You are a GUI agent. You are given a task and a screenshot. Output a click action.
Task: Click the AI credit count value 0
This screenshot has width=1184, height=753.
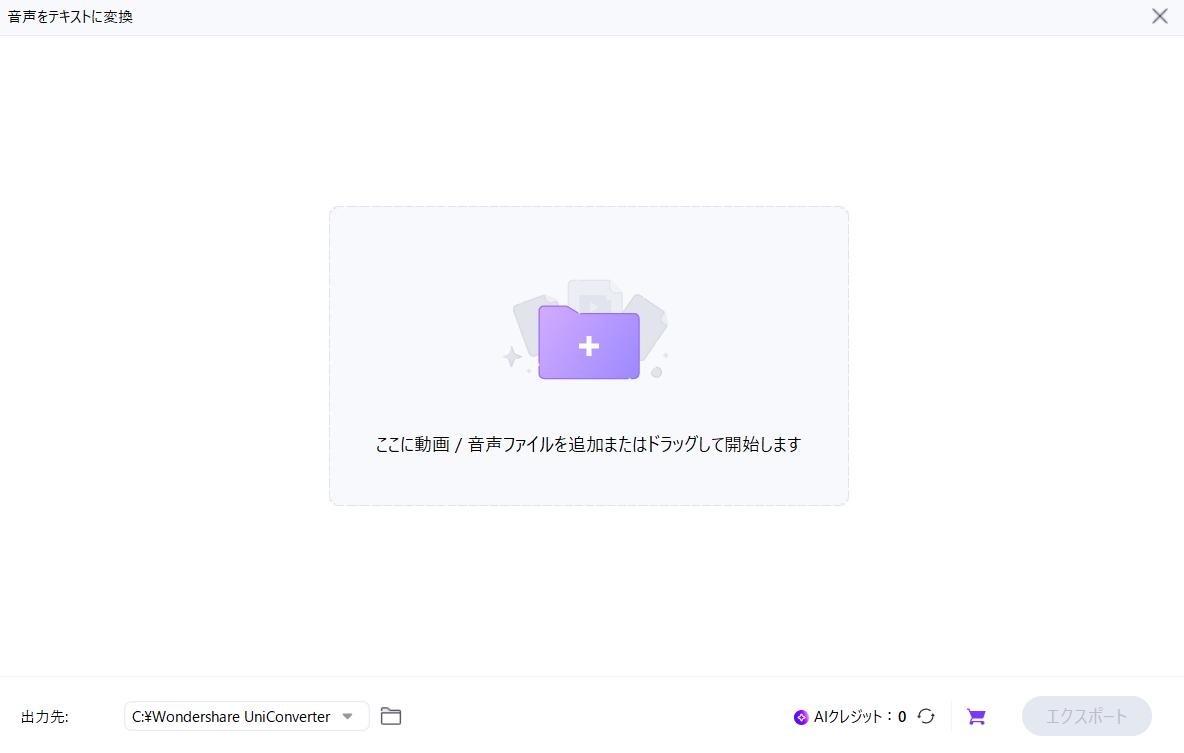(x=902, y=717)
